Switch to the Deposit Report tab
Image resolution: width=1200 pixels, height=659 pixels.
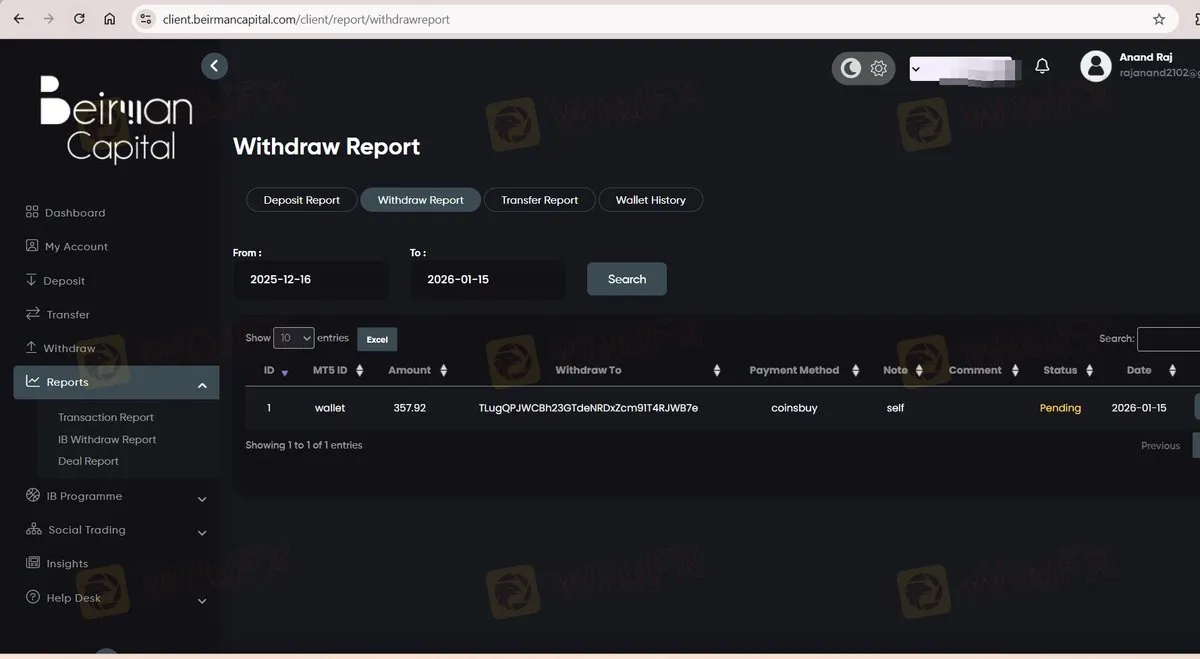302,200
